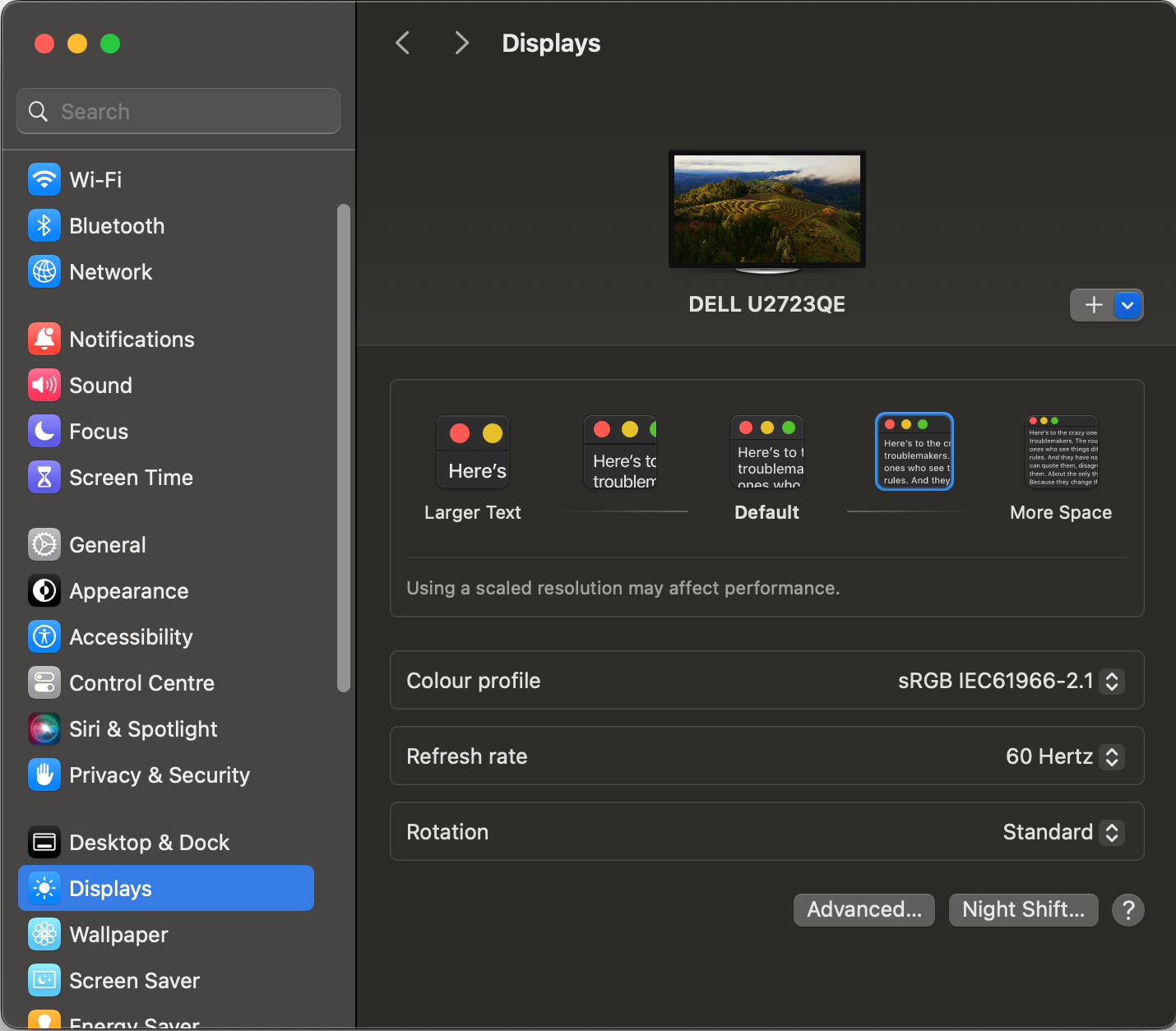Click the Siri & Spotlight icon
The height and width of the screenshot is (1031, 1176).
click(x=44, y=728)
